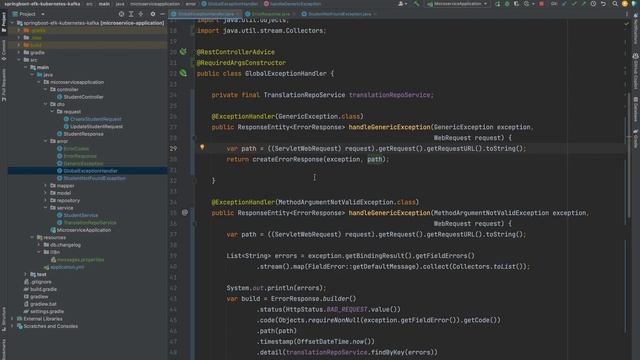The image size is (640, 360).
Task: Click the Rollback undo arrow icon
Action: click(x=603, y=4)
